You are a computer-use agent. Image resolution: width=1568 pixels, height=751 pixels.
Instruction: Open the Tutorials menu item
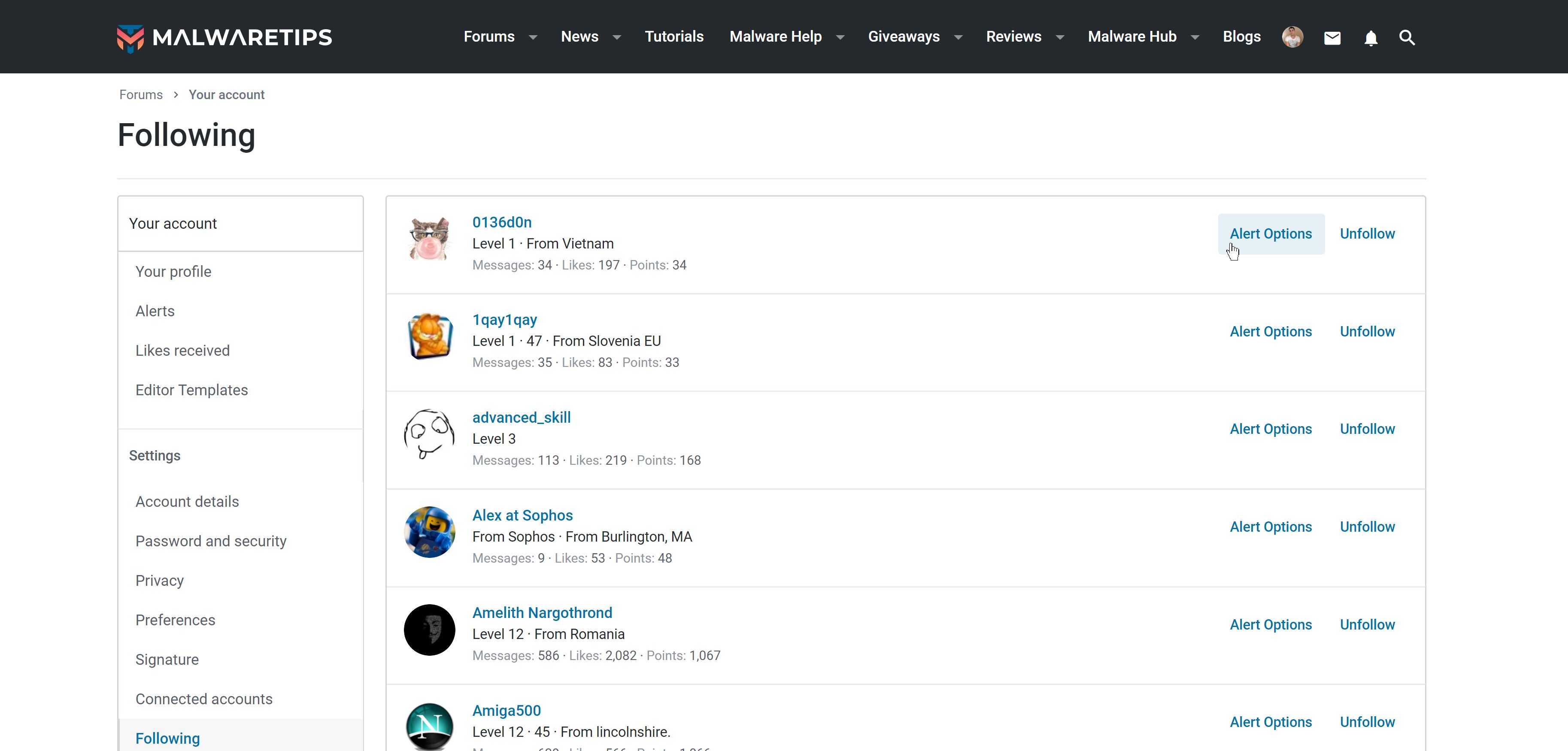click(x=674, y=36)
